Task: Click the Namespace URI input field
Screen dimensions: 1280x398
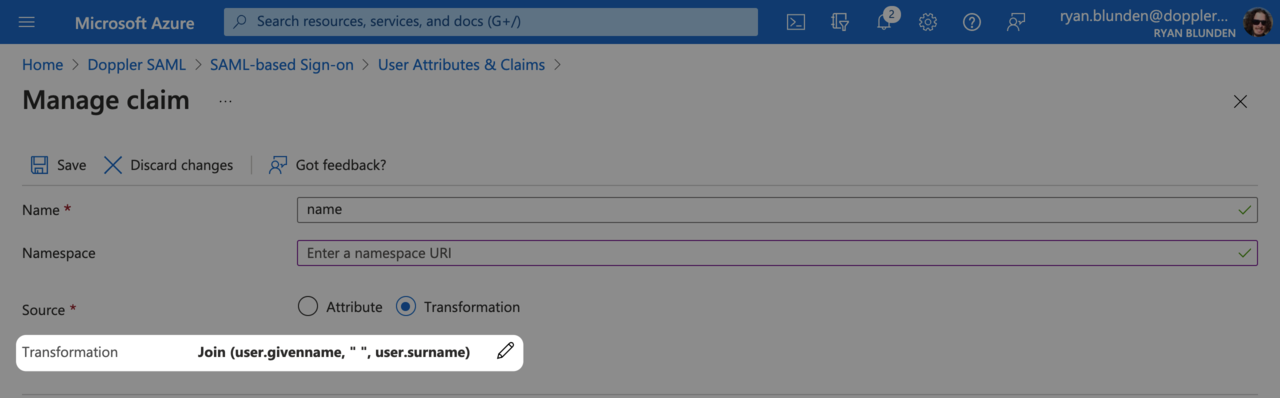Action: [777, 253]
